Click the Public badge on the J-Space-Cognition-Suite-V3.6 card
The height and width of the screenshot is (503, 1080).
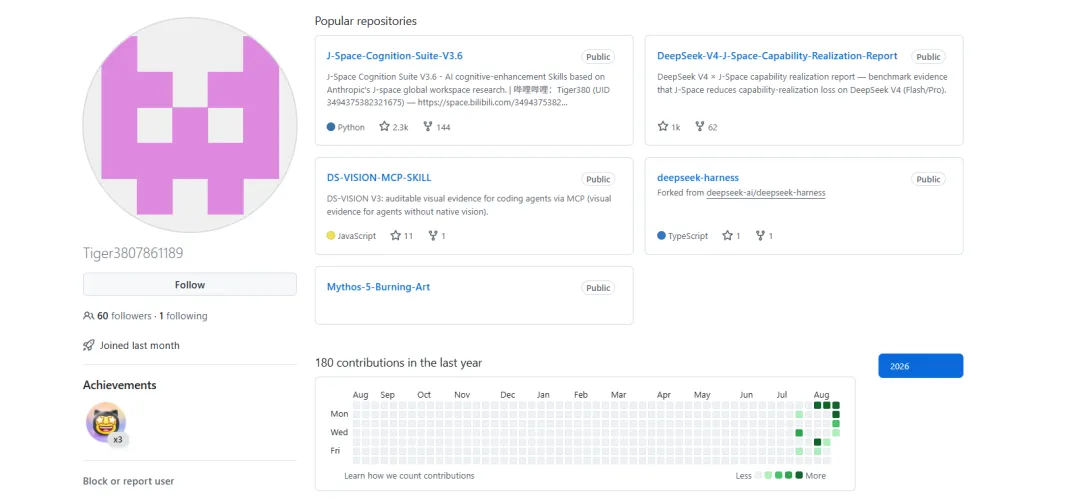[598, 57]
